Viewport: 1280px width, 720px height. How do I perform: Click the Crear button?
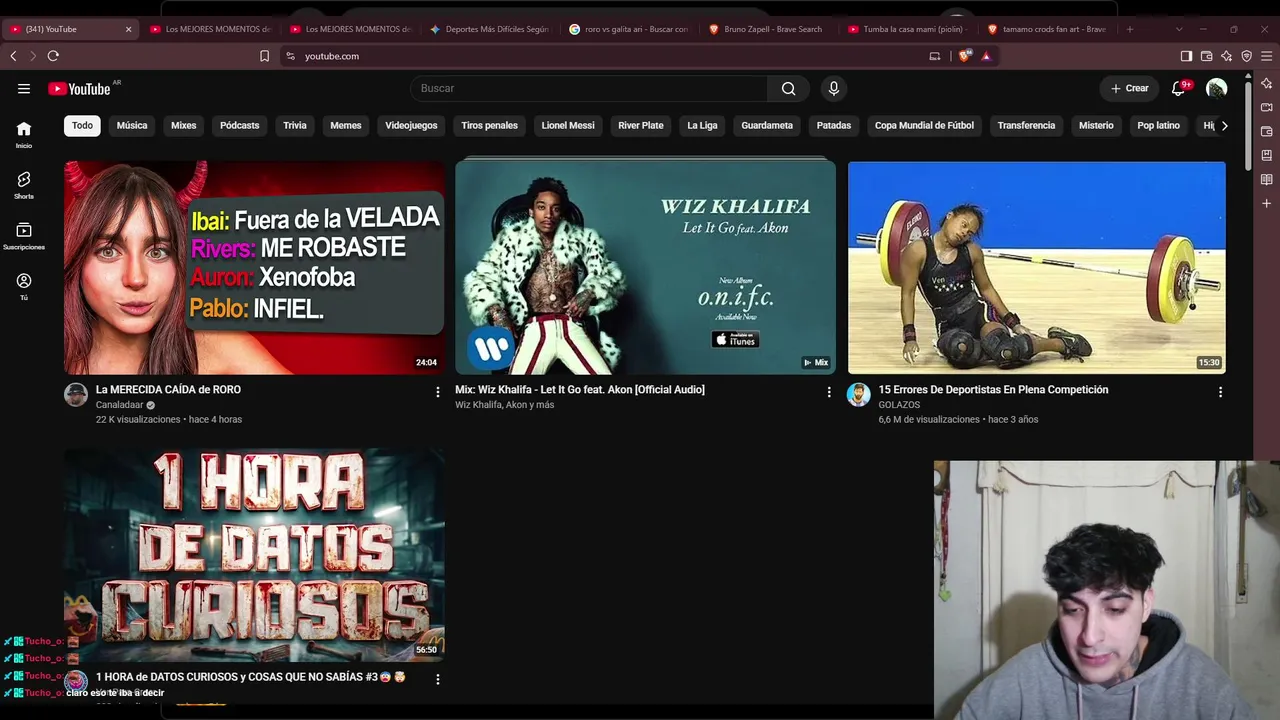(x=1130, y=88)
